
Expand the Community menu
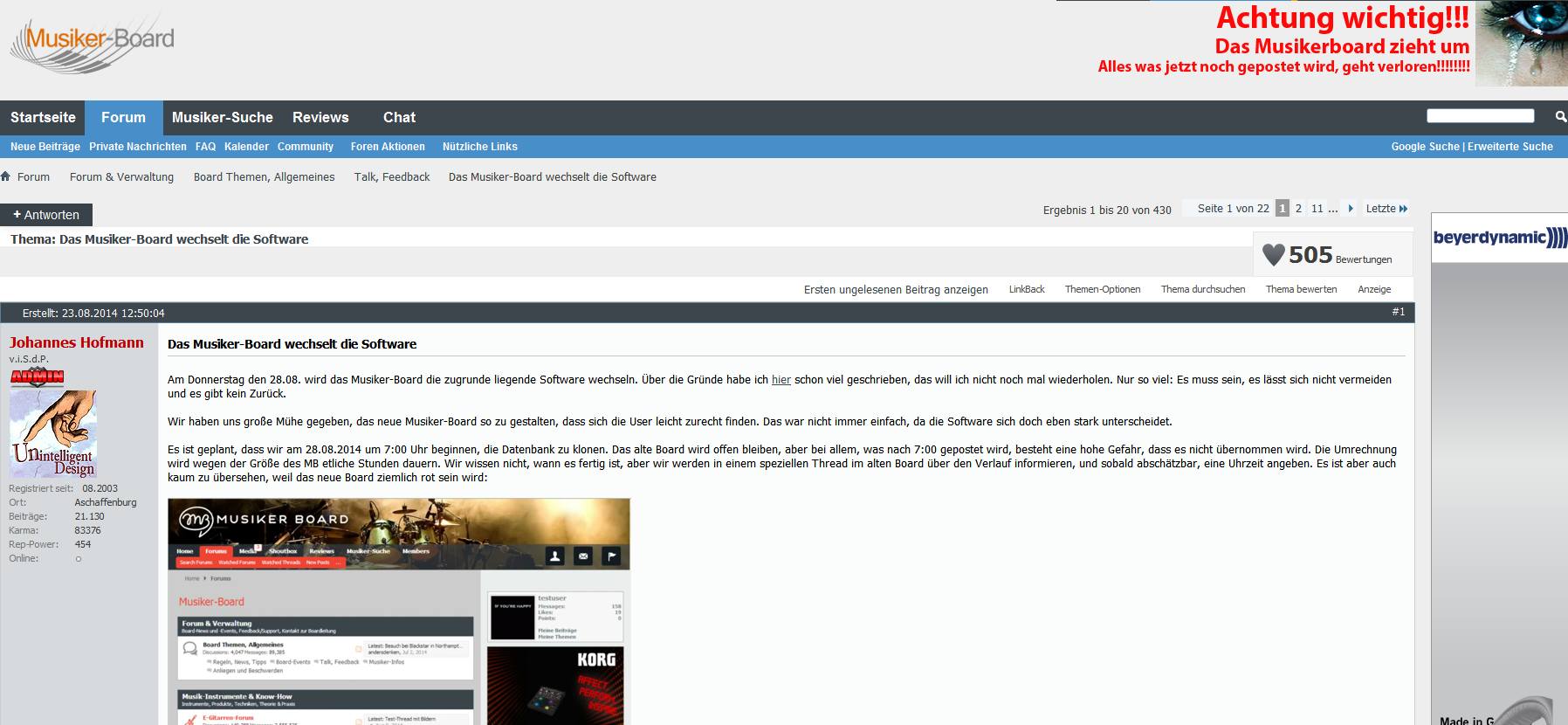pyautogui.click(x=306, y=147)
